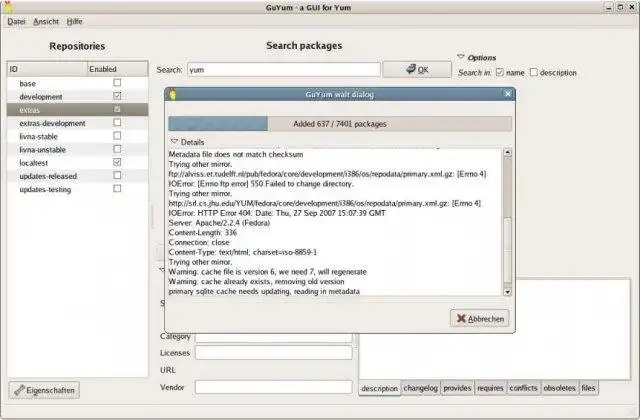Image resolution: width=640 pixels, height=420 pixels.
Task: Switch to the description tab
Action: 380,388
